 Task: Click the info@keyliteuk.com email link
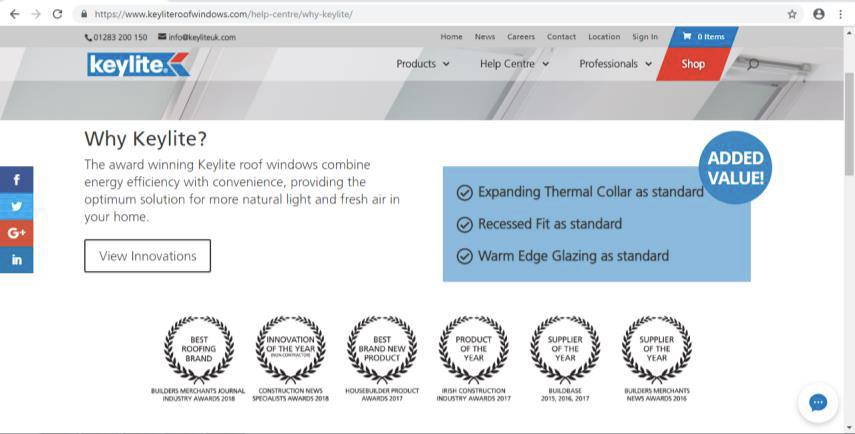click(x=202, y=37)
